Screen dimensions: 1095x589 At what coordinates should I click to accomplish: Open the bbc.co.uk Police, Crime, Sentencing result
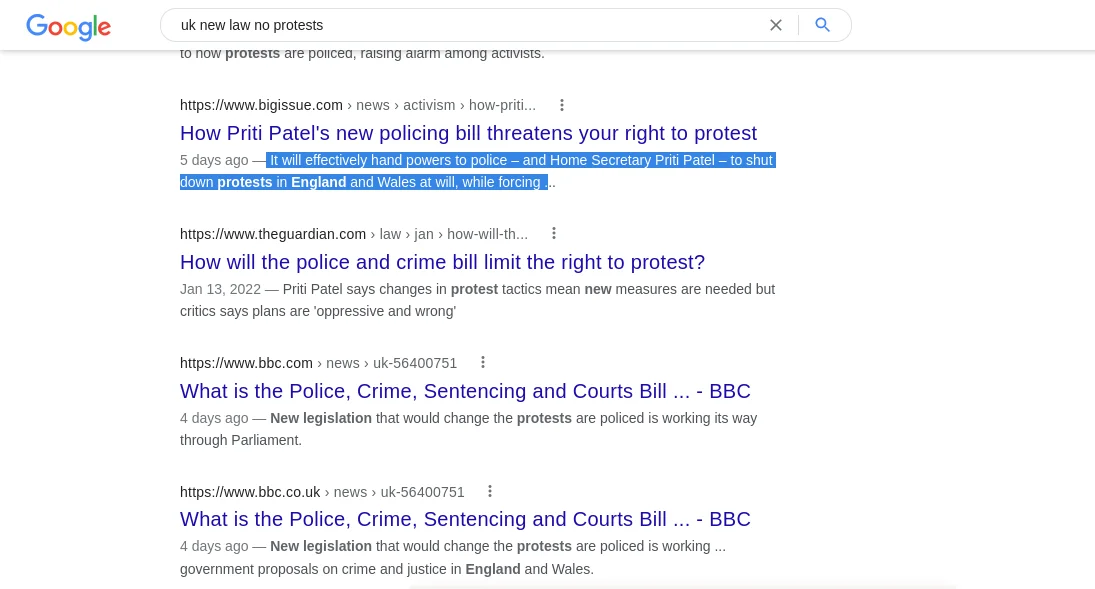[x=465, y=519]
